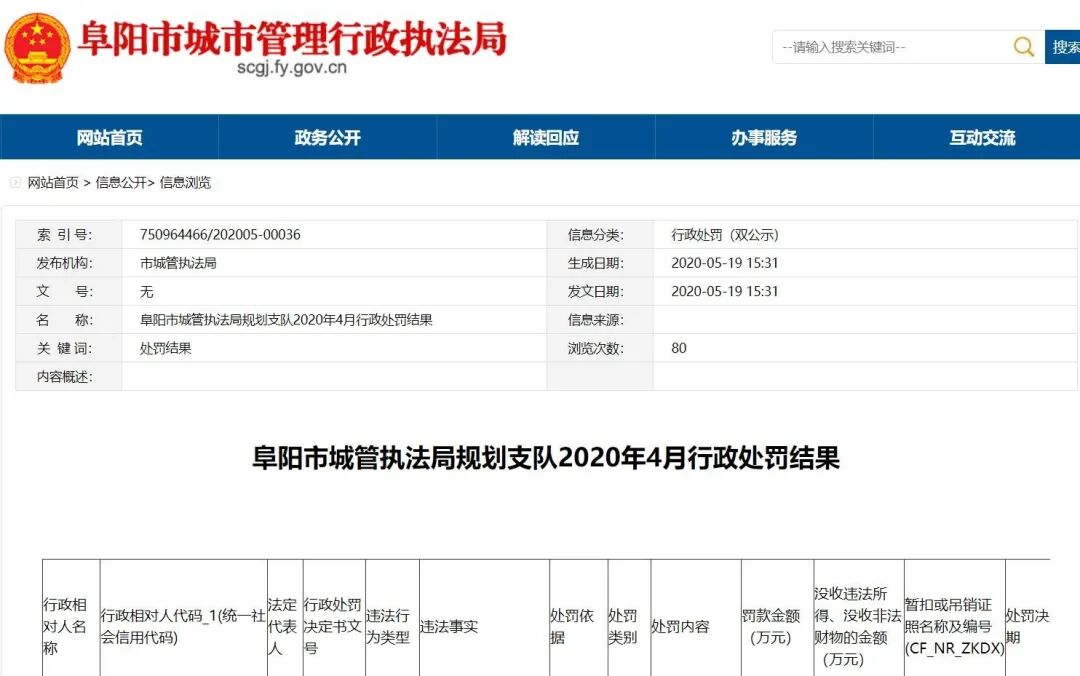The width and height of the screenshot is (1080, 676).
Task: Click the view count value 80
Action: coord(679,348)
